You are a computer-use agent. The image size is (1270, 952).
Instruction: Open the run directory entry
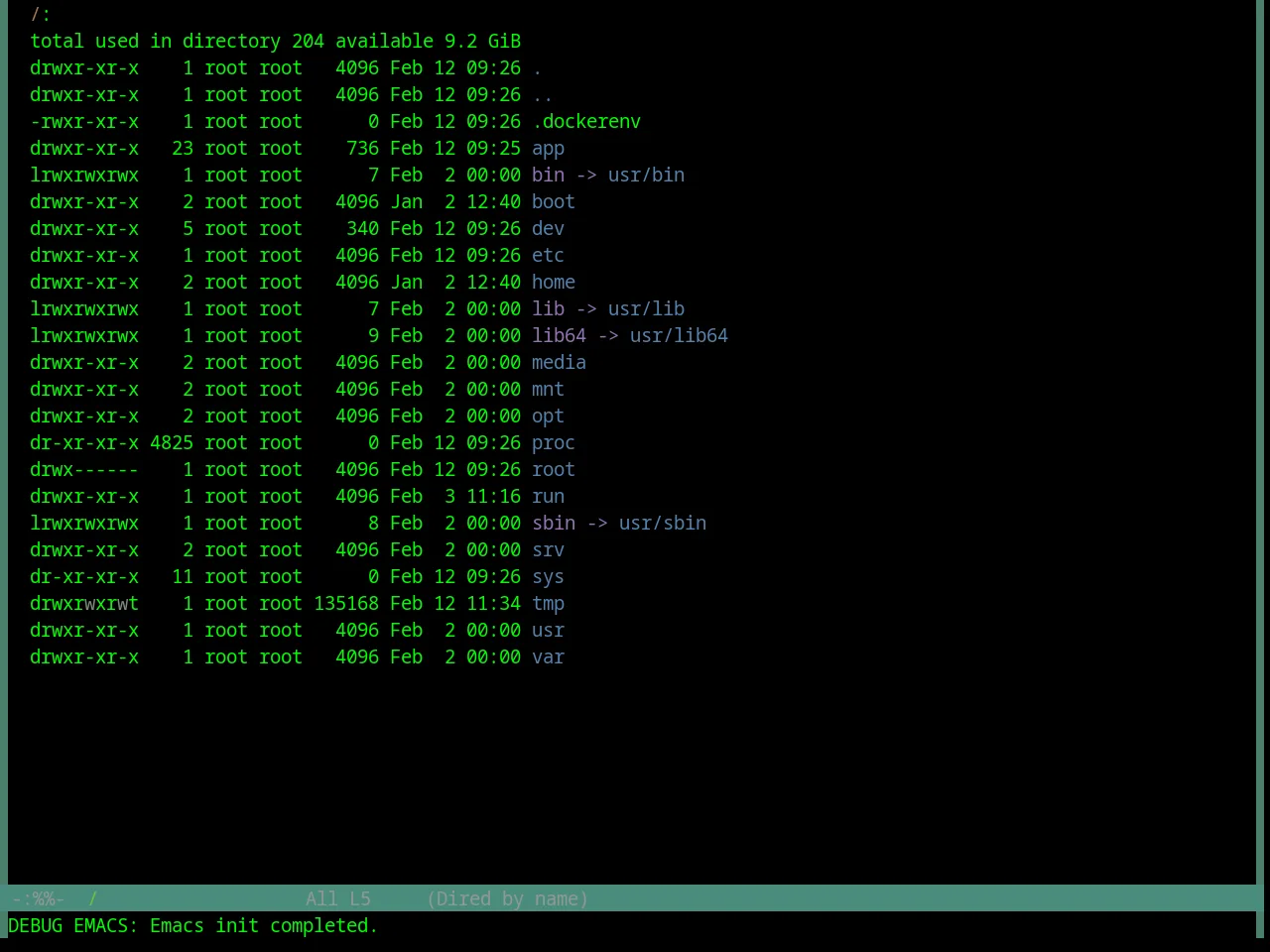[548, 497]
